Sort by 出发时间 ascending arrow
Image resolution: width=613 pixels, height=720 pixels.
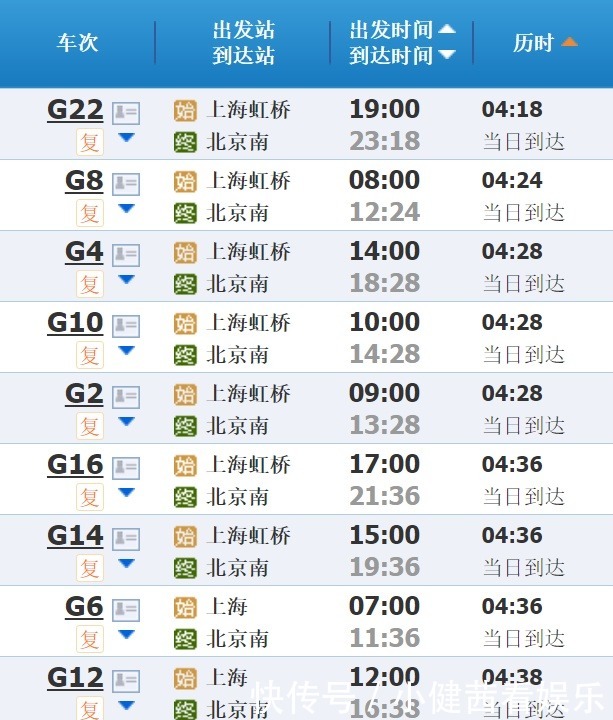click(x=447, y=30)
